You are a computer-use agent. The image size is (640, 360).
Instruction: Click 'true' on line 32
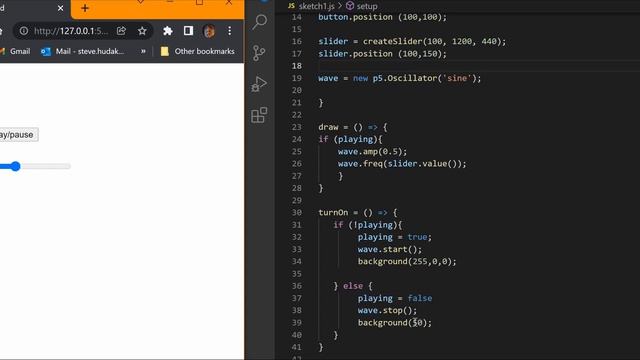click(x=417, y=237)
